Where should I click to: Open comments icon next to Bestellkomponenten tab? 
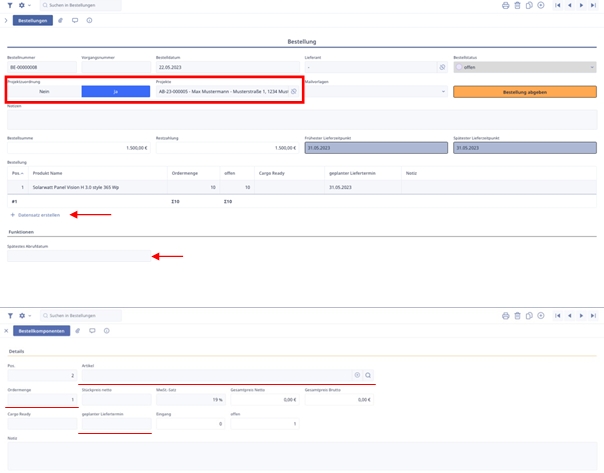tap(92, 331)
